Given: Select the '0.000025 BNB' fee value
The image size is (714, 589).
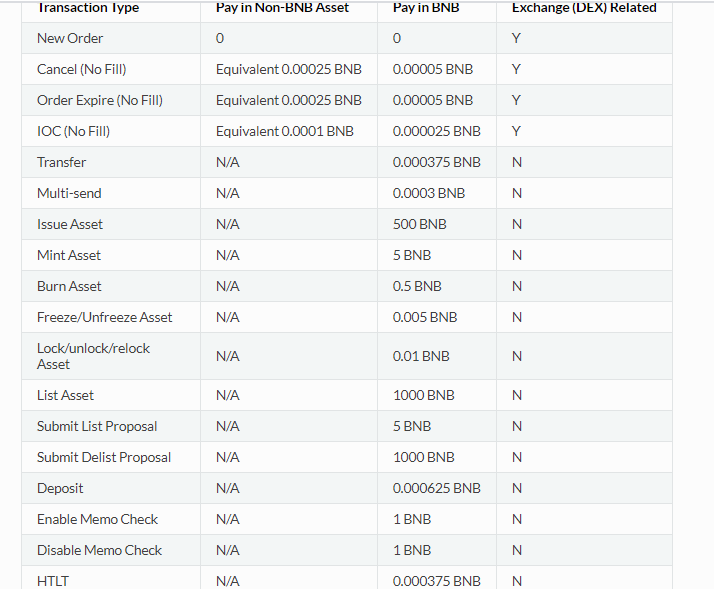Looking at the screenshot, I should pos(437,131).
